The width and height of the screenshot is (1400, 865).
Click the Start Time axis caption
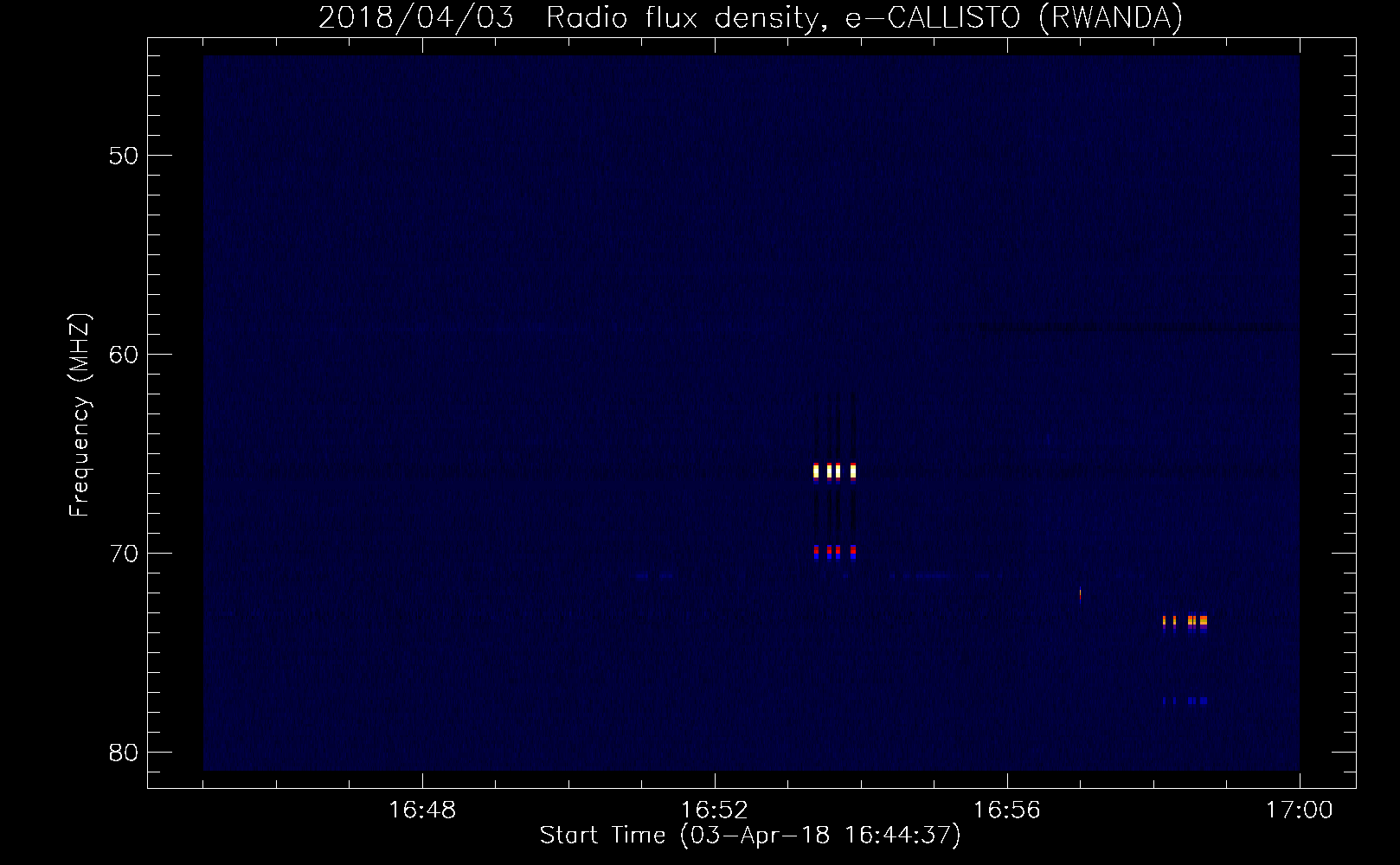click(x=750, y=835)
